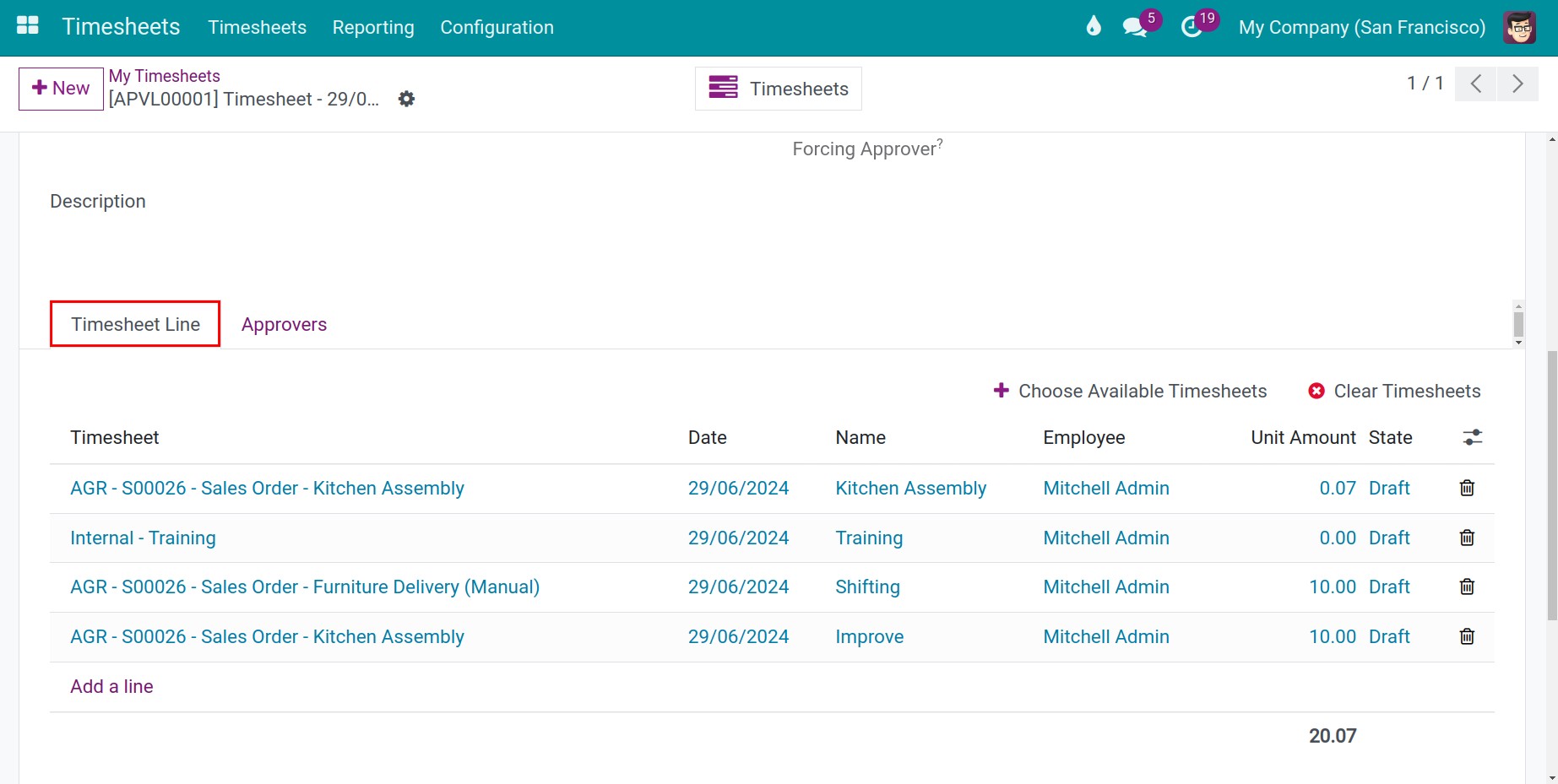
Task: Open the user avatar menu
Action: [x=1520, y=27]
